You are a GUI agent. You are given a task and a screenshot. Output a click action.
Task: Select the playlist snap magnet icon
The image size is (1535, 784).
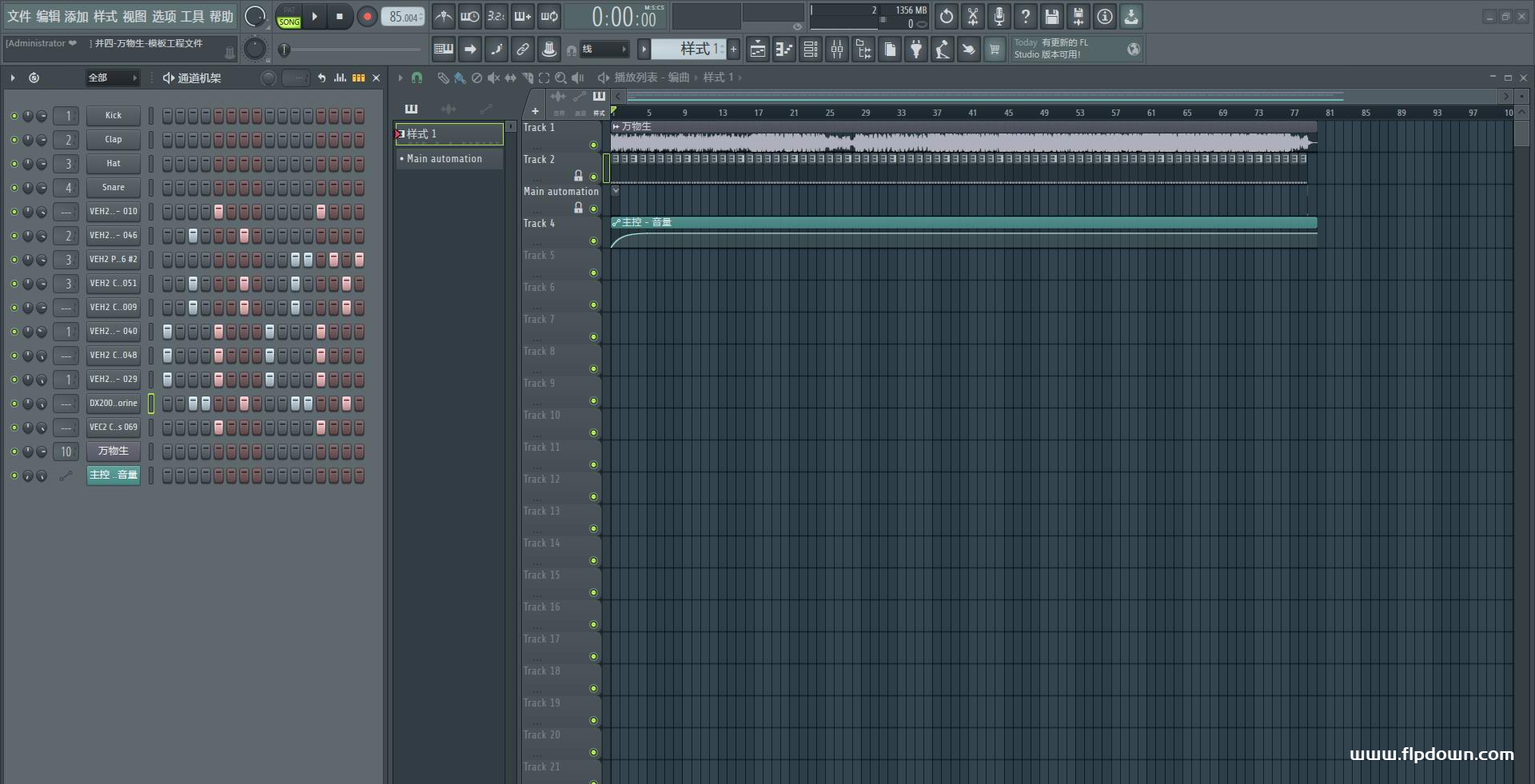click(x=417, y=78)
